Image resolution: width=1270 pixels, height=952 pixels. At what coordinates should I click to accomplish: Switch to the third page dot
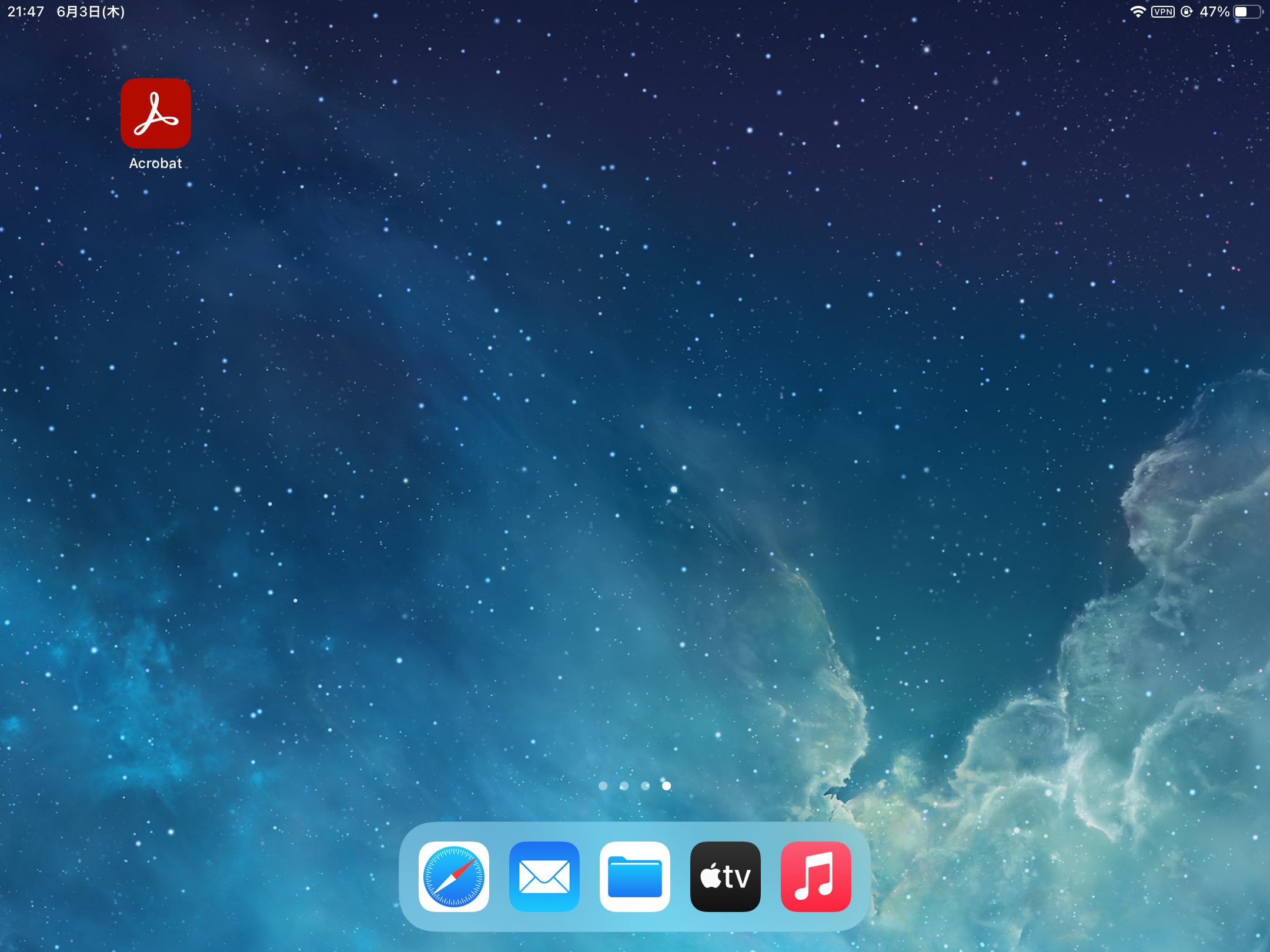coord(645,786)
